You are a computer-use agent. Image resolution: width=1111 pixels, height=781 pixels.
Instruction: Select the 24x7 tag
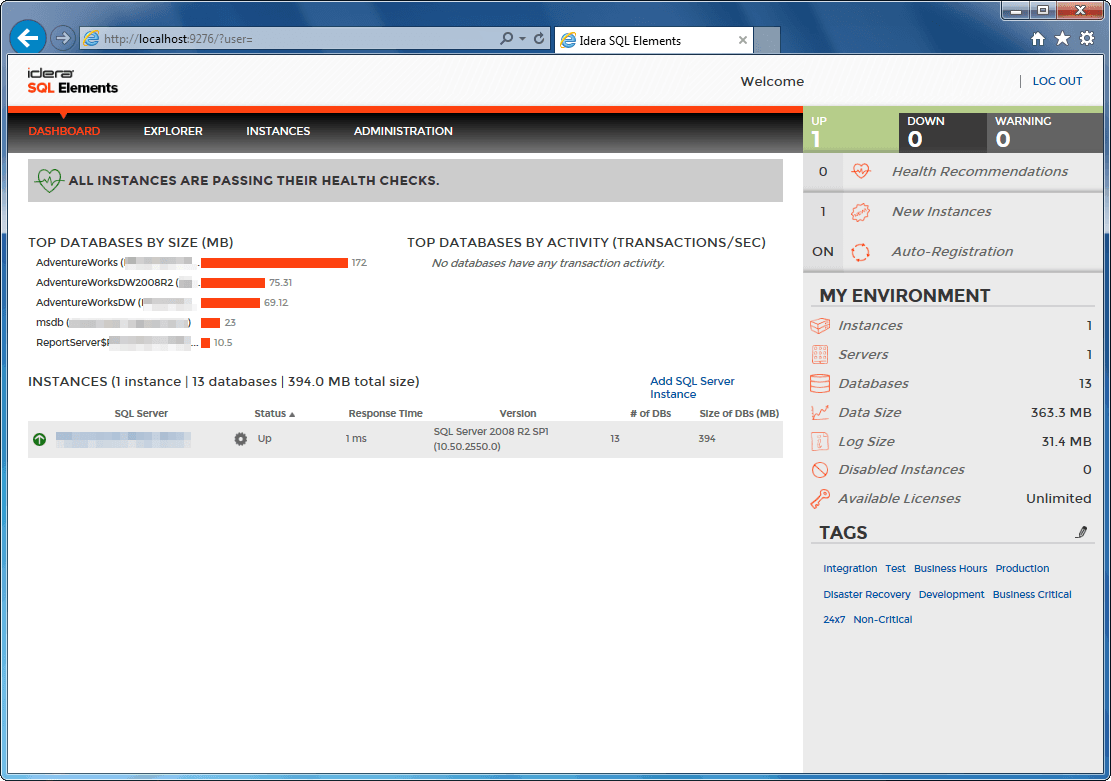(834, 619)
